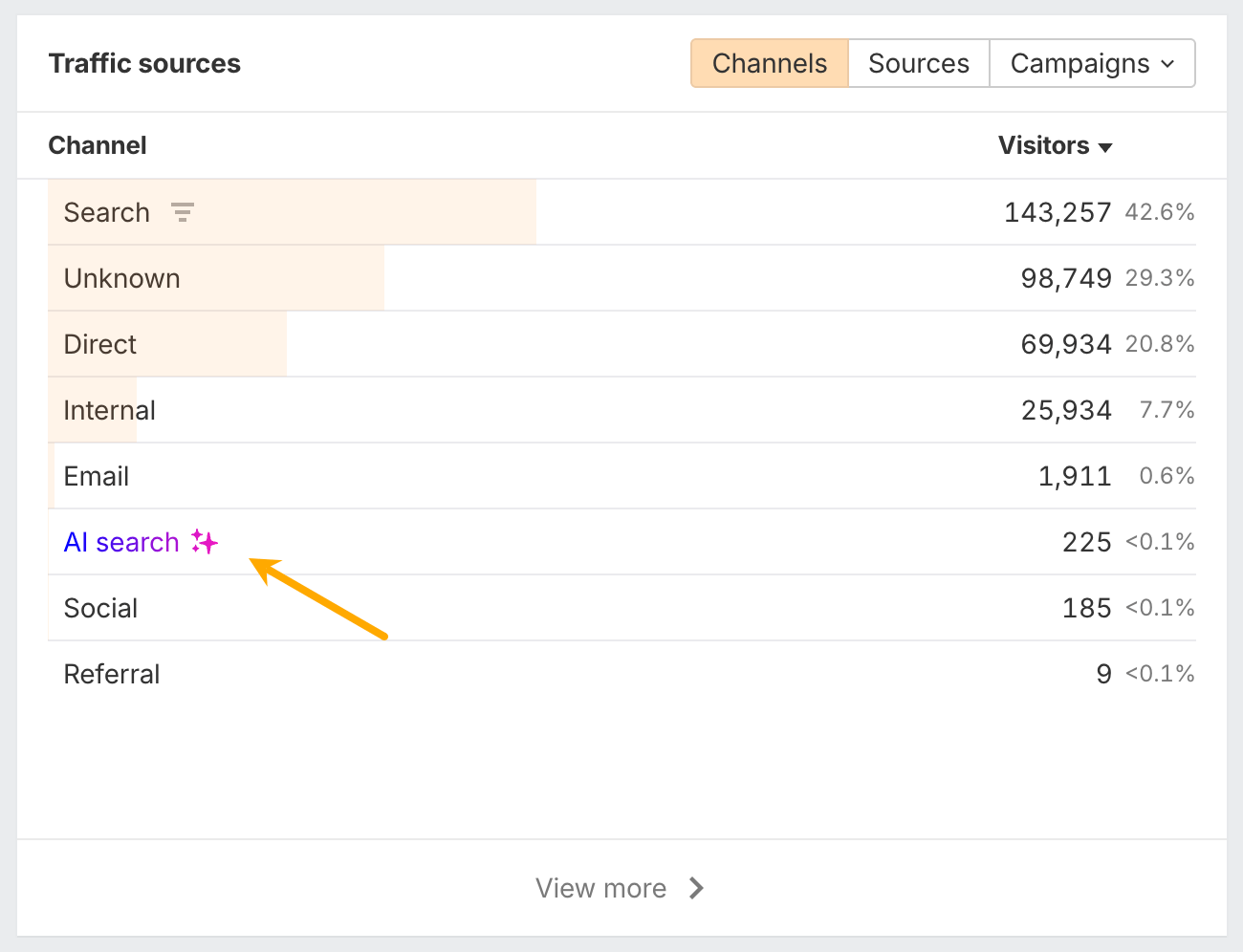The image size is (1243, 952).
Task: Click the filter icon next to Search
Action: click(183, 212)
